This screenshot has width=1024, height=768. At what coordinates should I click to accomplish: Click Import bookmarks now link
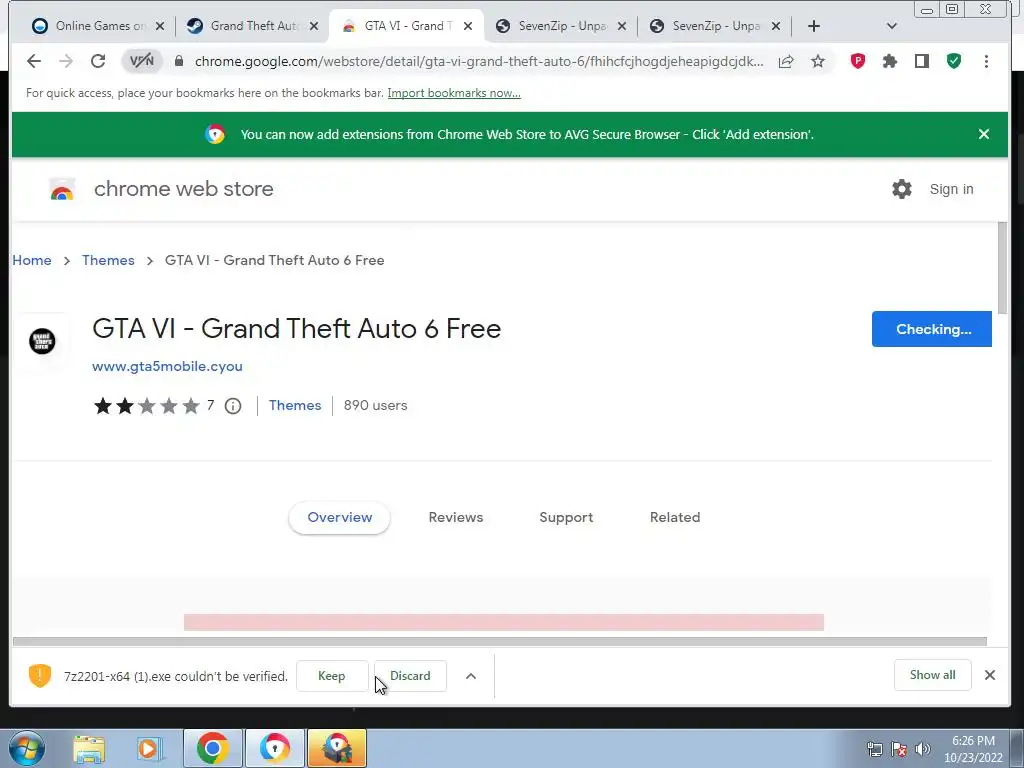454,93
